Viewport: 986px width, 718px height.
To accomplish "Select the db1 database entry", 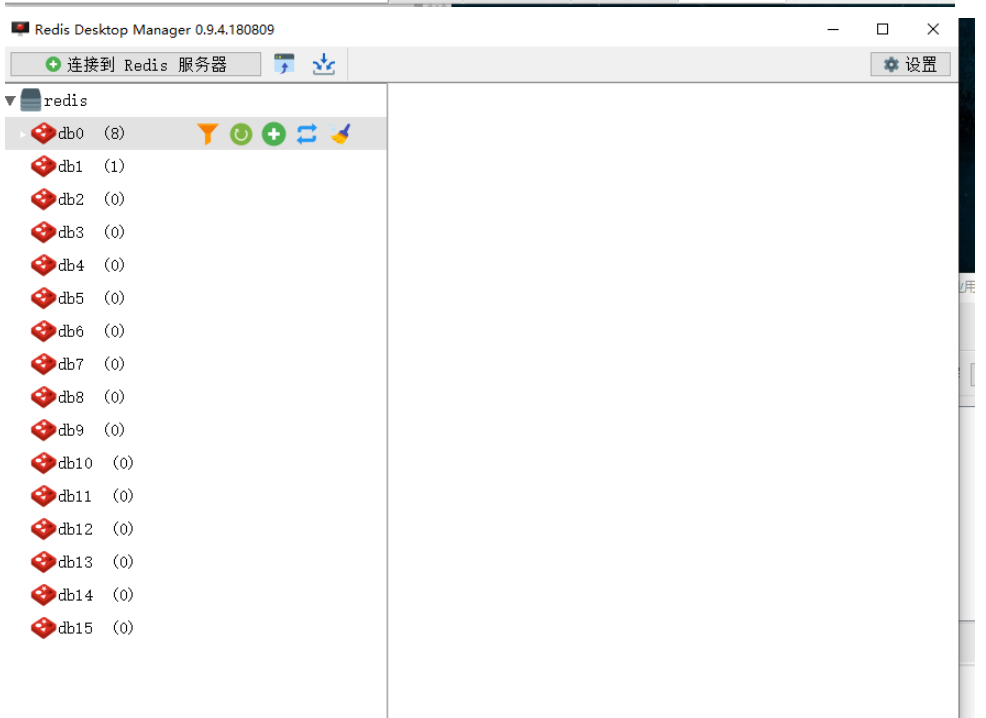I will coord(71,167).
